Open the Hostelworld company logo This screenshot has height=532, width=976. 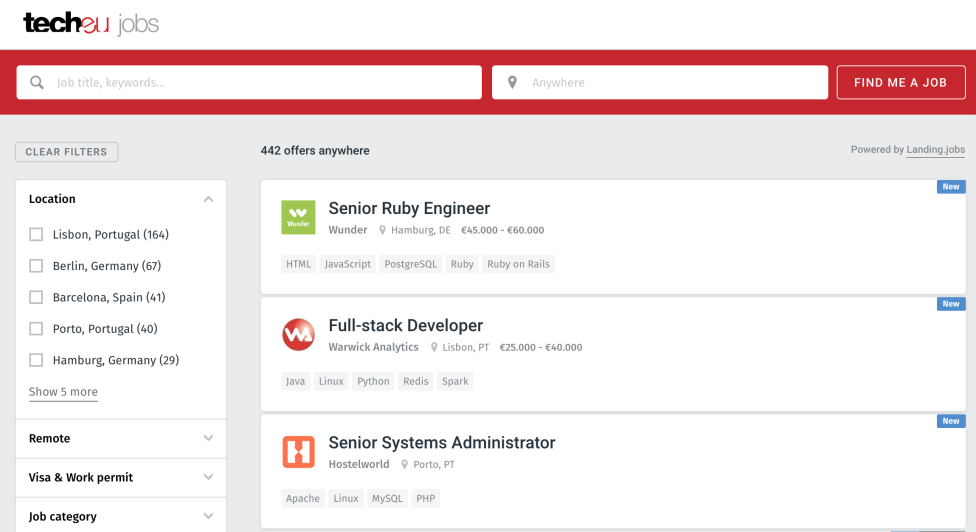coord(298,452)
